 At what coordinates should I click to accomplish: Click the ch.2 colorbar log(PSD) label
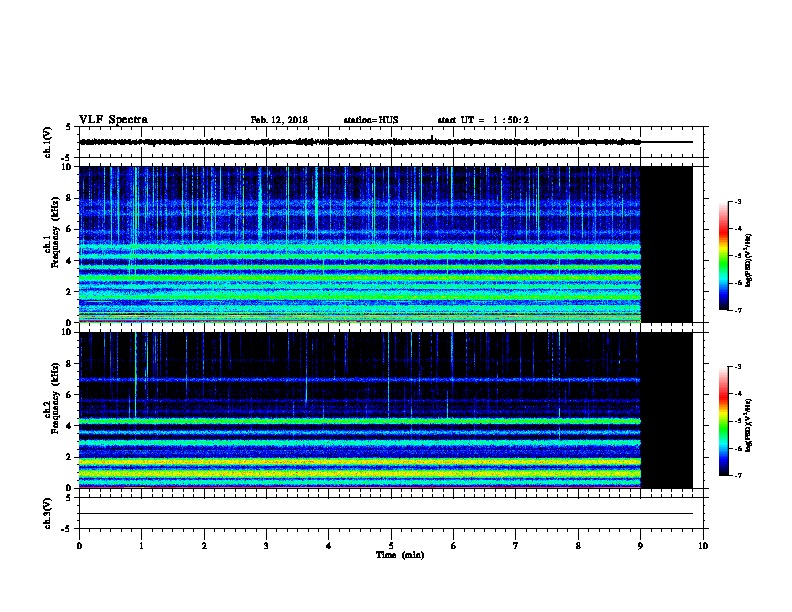pyautogui.click(x=748, y=425)
